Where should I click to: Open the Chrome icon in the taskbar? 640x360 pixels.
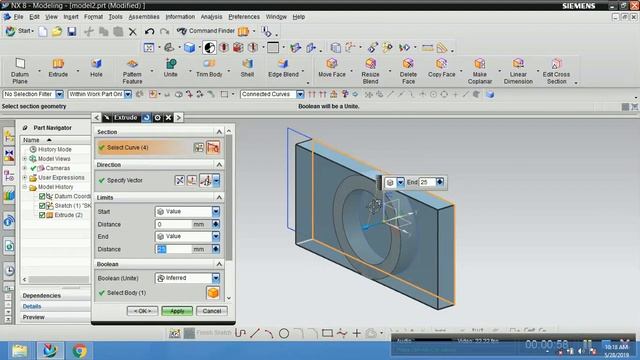click(80, 351)
